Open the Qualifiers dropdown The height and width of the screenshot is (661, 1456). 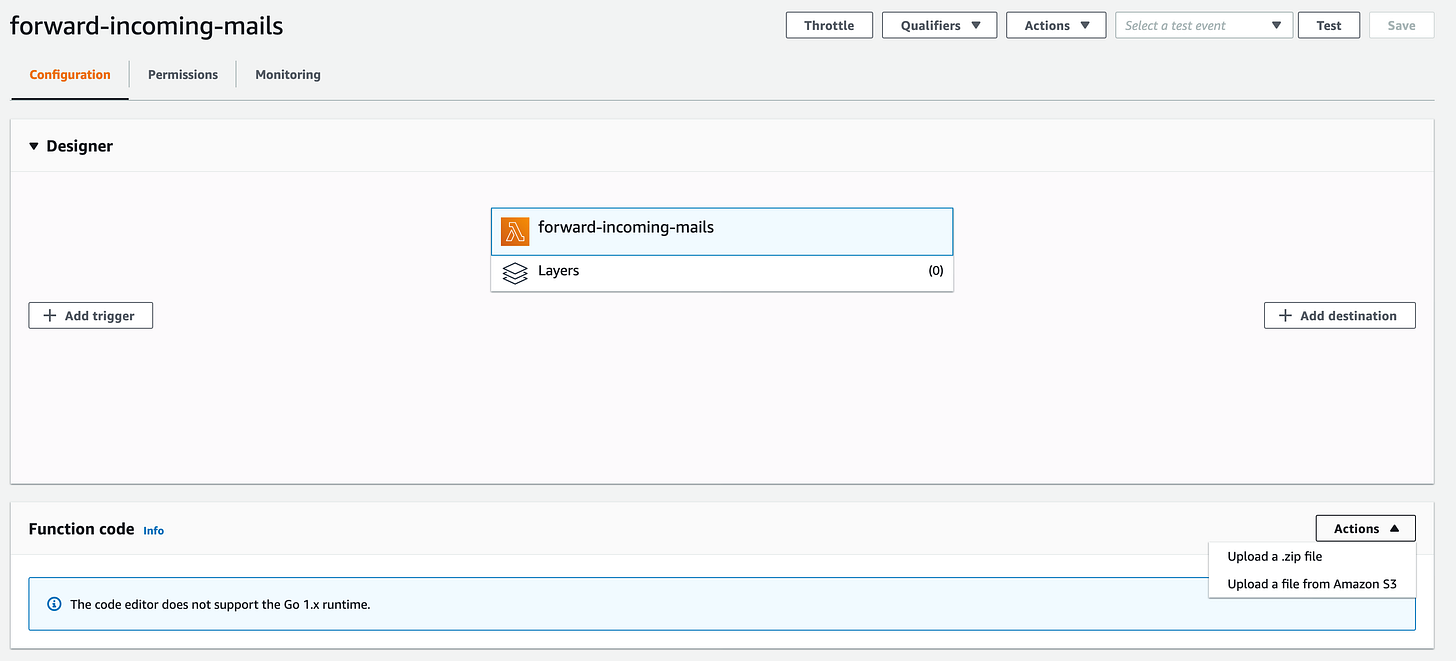tap(939, 25)
